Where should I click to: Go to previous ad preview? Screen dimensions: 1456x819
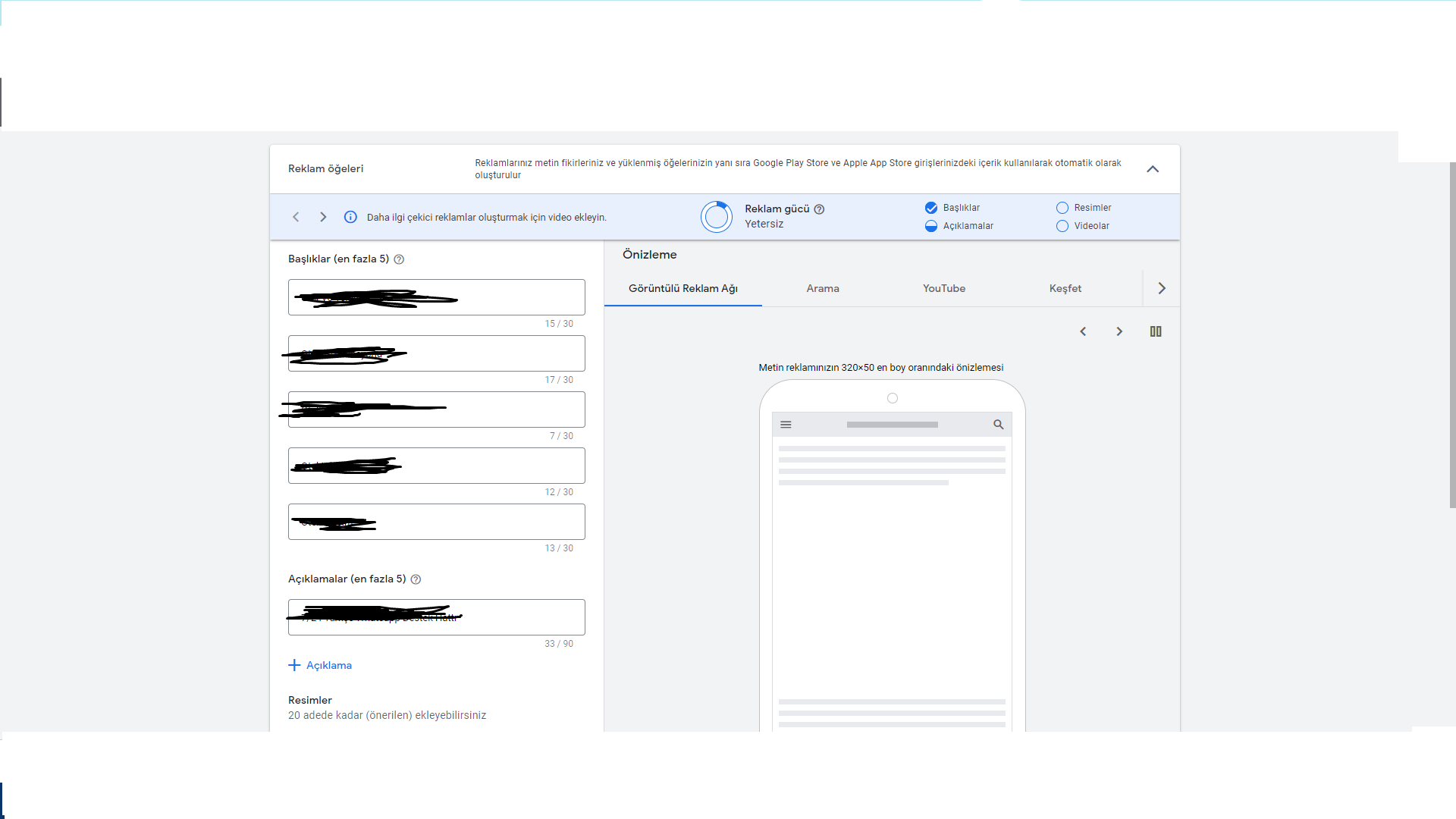1083,331
